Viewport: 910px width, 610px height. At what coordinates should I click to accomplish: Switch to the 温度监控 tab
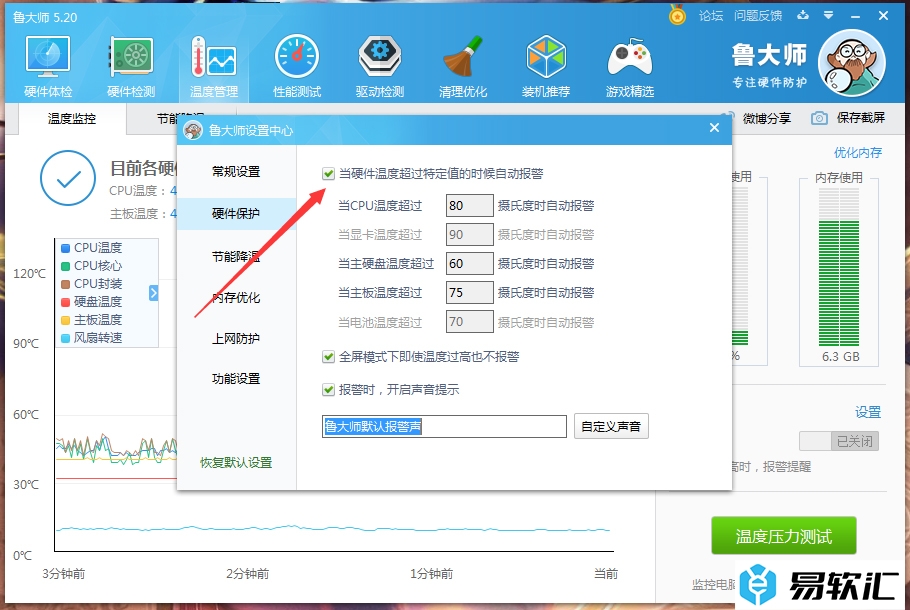pos(72,119)
